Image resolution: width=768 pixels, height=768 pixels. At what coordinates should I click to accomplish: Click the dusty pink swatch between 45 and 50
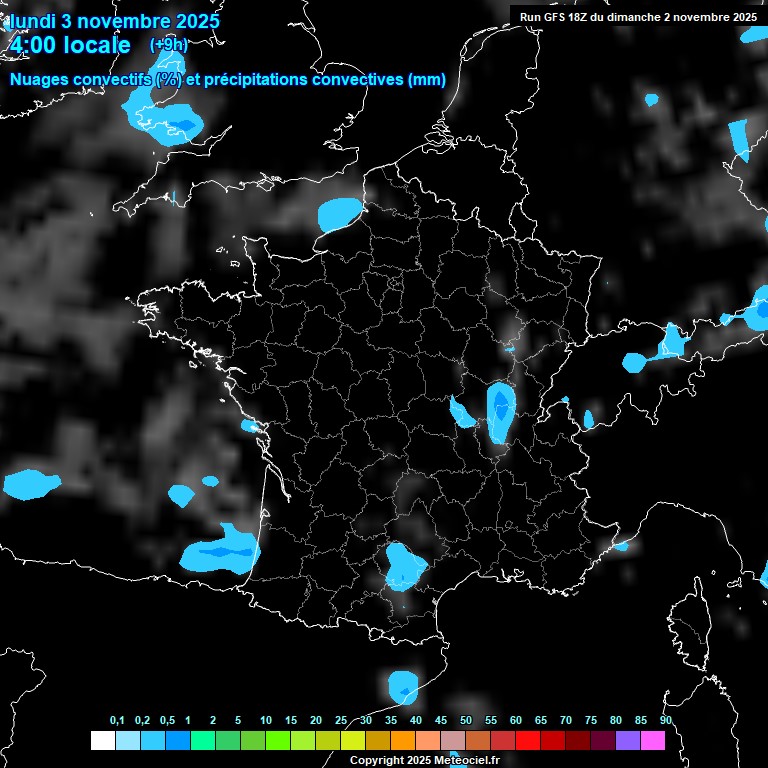[x=453, y=740]
